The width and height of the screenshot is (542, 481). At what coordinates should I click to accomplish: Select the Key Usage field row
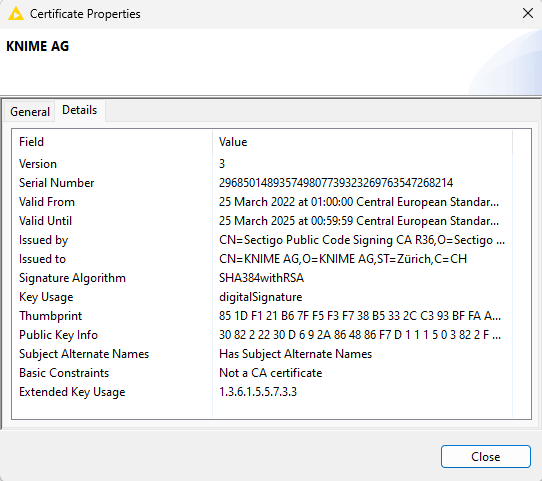262,297
